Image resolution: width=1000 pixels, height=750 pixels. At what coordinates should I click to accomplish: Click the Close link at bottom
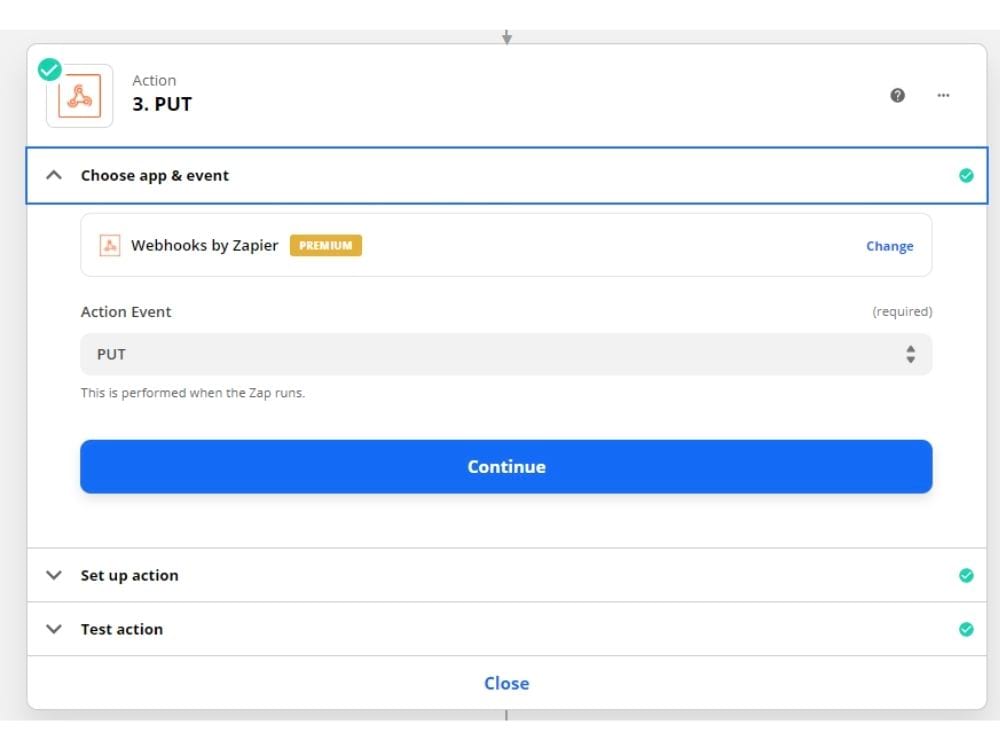[506, 683]
